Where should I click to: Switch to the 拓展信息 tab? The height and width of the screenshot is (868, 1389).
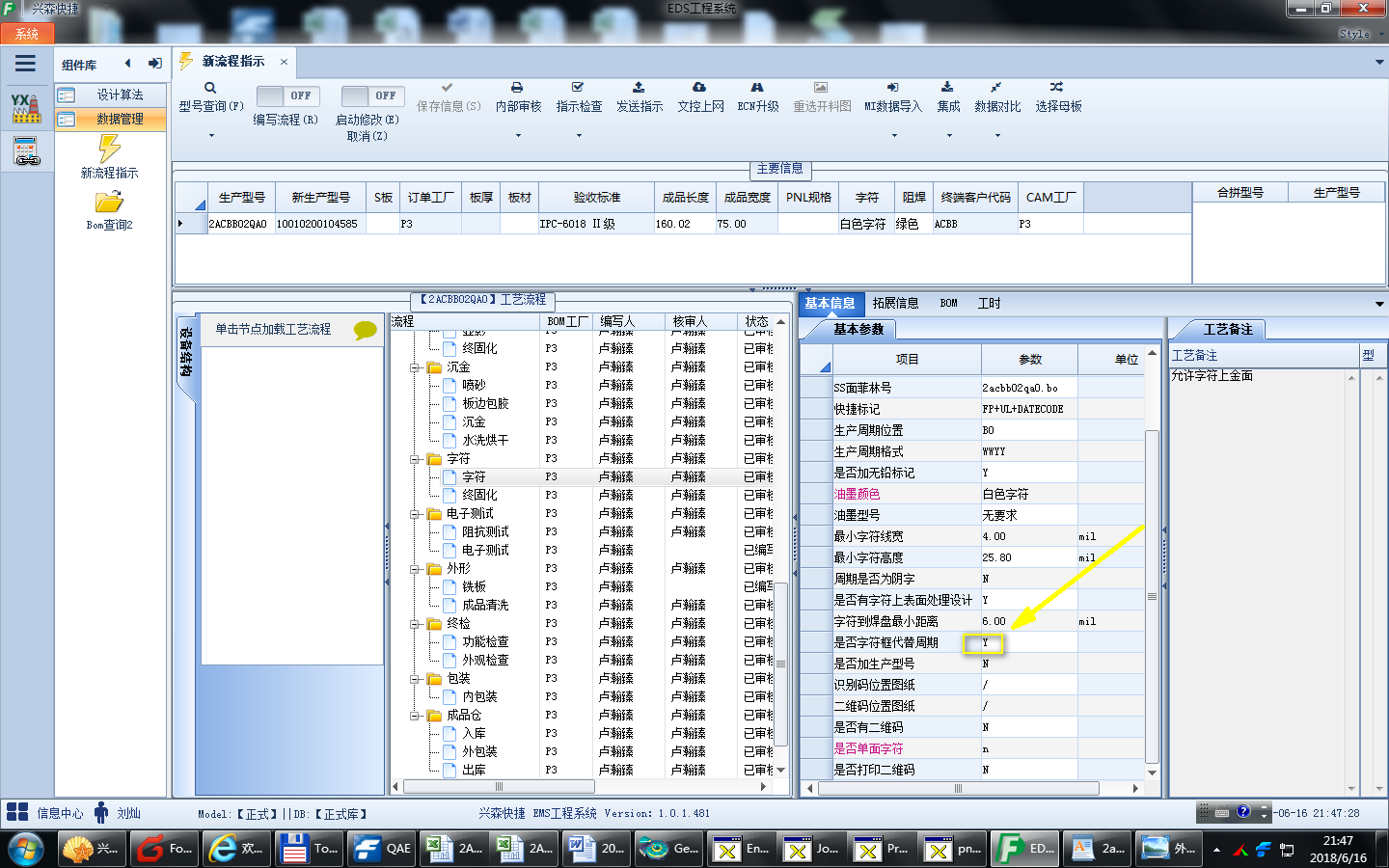pos(895,303)
